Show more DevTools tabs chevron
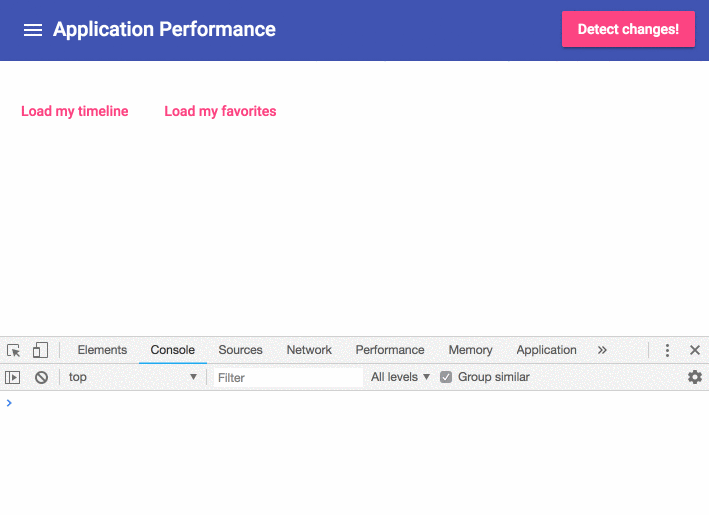The height and width of the screenshot is (515, 709). 602,350
